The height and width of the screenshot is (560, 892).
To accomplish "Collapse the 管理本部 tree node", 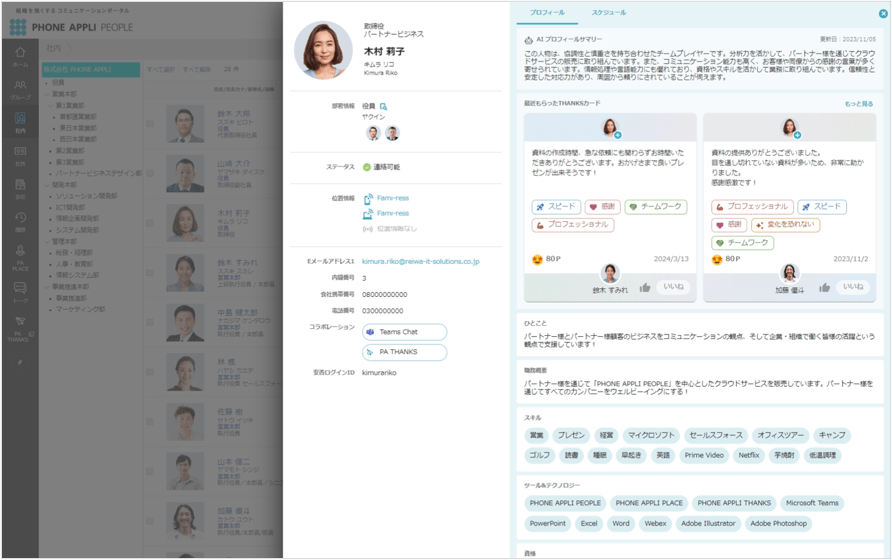I will tap(47, 241).
